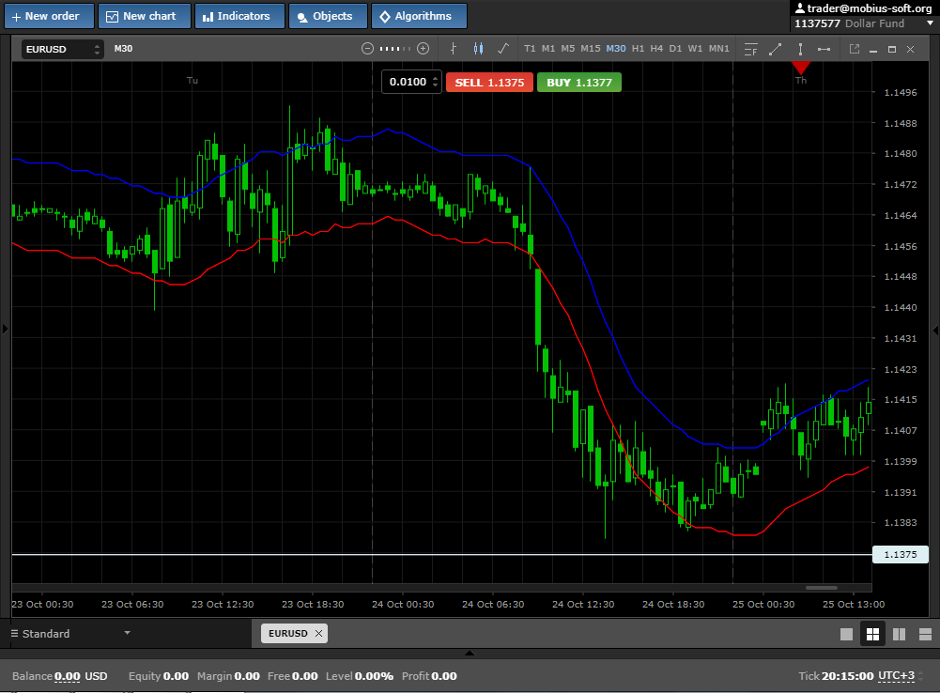Close the EURUSD chart panel

coord(911,50)
